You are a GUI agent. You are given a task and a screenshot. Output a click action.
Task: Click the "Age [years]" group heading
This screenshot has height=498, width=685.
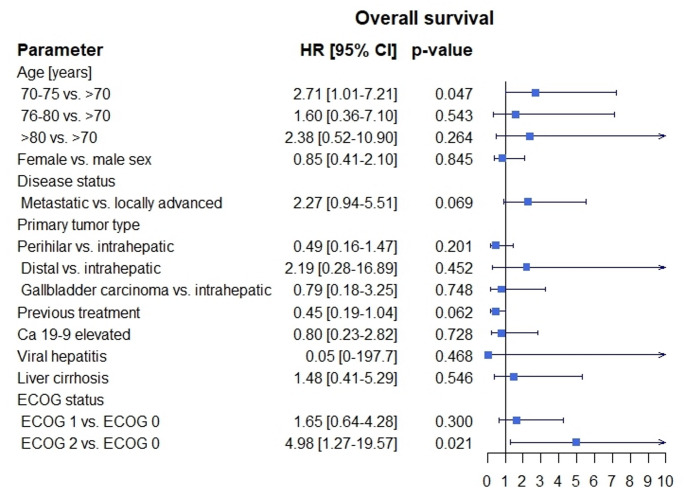(55, 71)
